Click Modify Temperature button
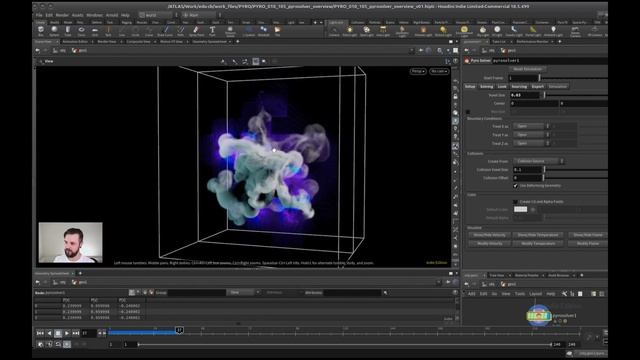The height and width of the screenshot is (360, 640). click(x=538, y=244)
